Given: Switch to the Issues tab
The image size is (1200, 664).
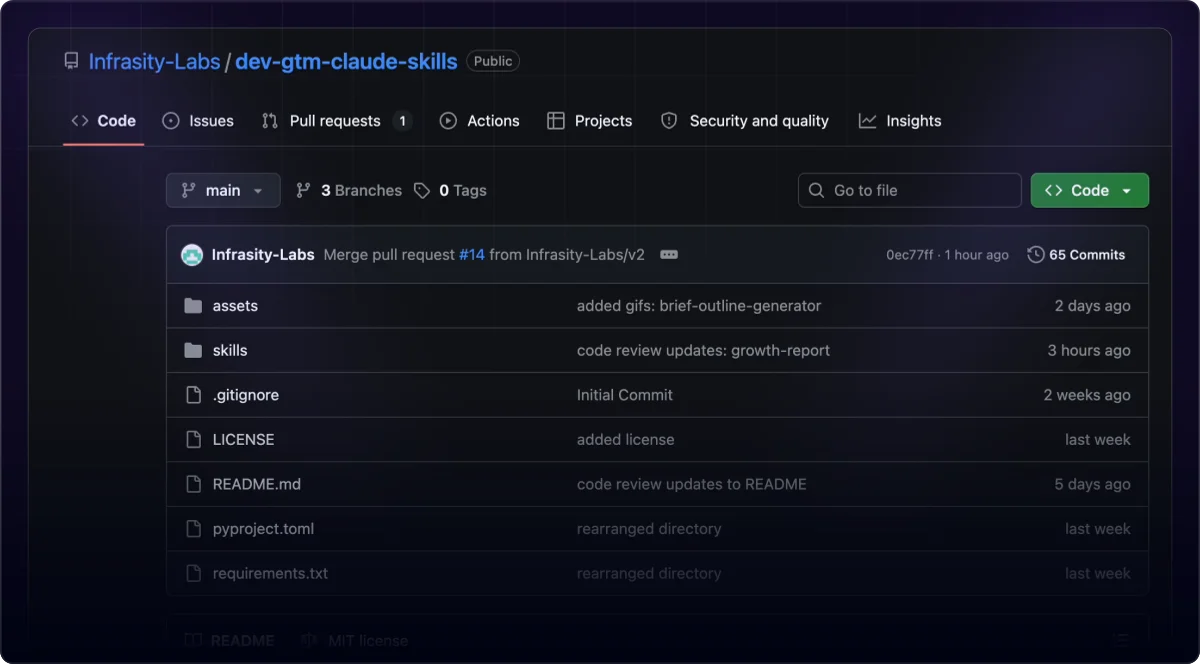Looking at the screenshot, I should (x=198, y=121).
